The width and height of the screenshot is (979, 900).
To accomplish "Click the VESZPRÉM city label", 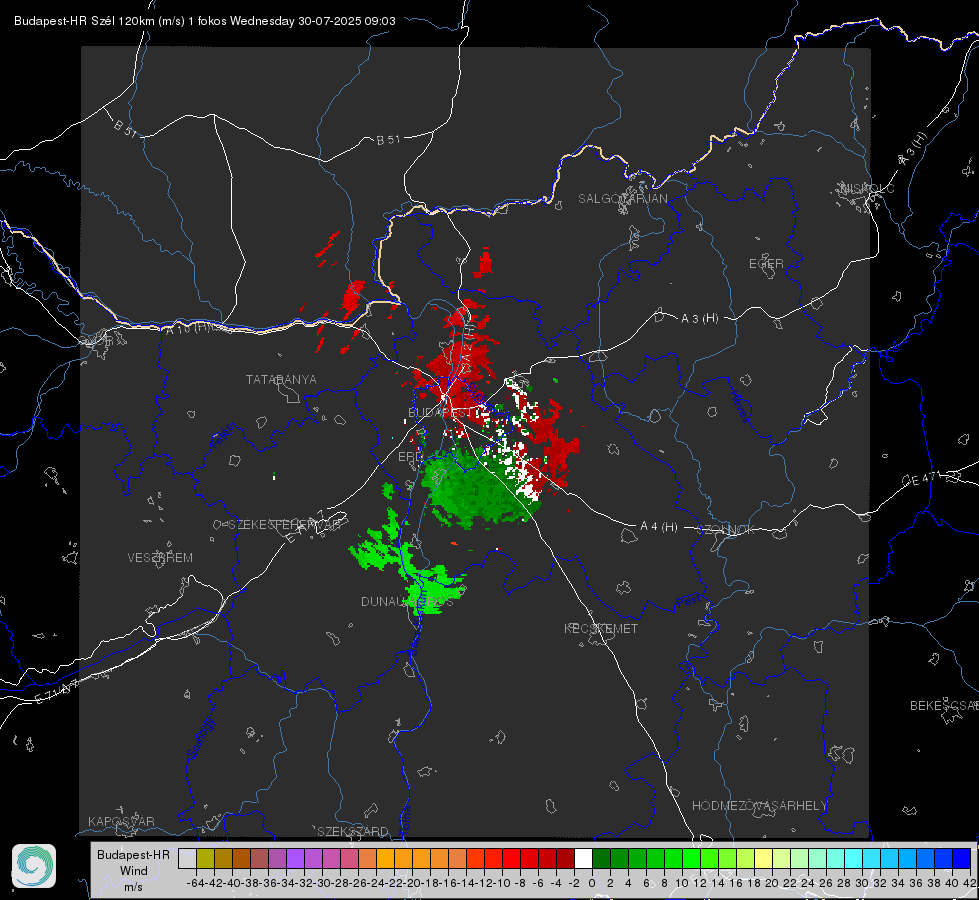I will pyautogui.click(x=160, y=557).
